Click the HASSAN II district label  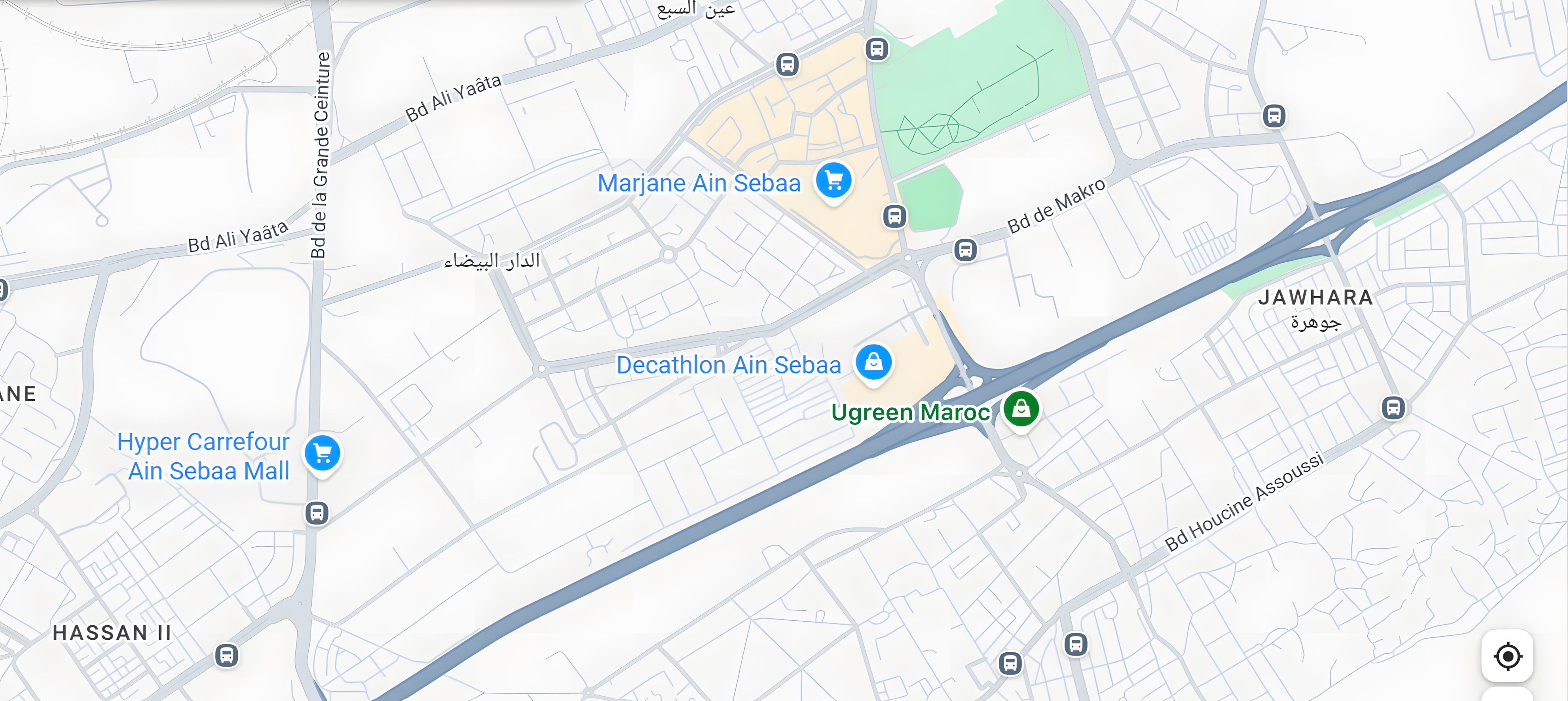112,633
